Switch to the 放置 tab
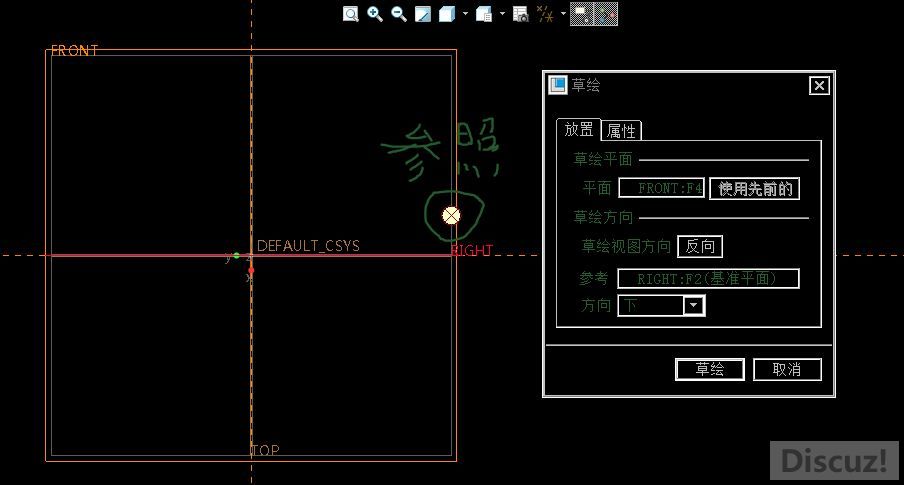Screen dimensions: 904x485 tap(578, 129)
